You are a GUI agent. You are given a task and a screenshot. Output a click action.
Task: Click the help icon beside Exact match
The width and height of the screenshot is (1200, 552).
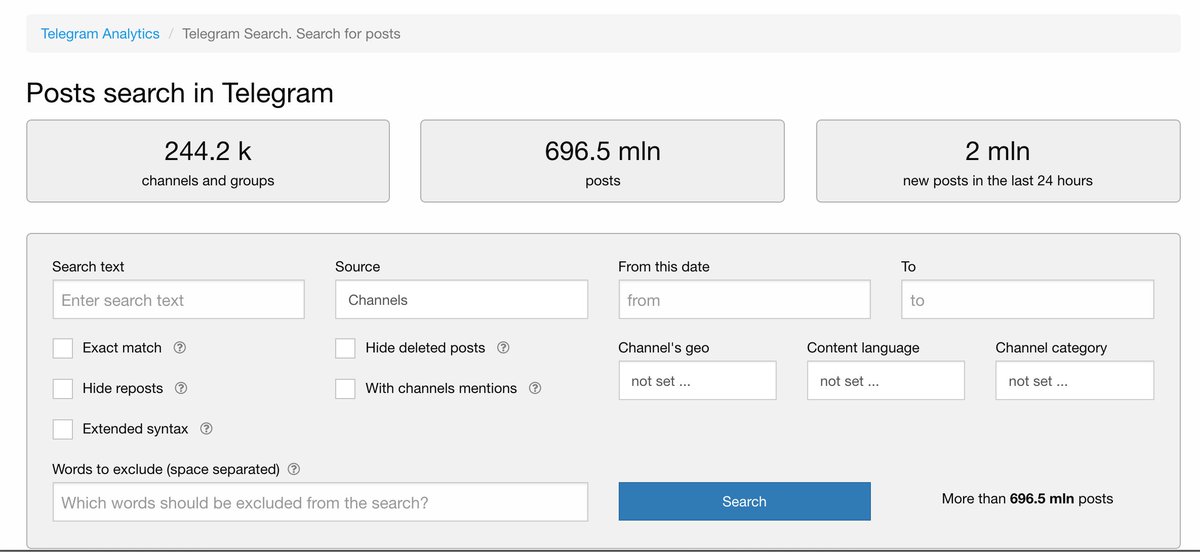coord(180,348)
